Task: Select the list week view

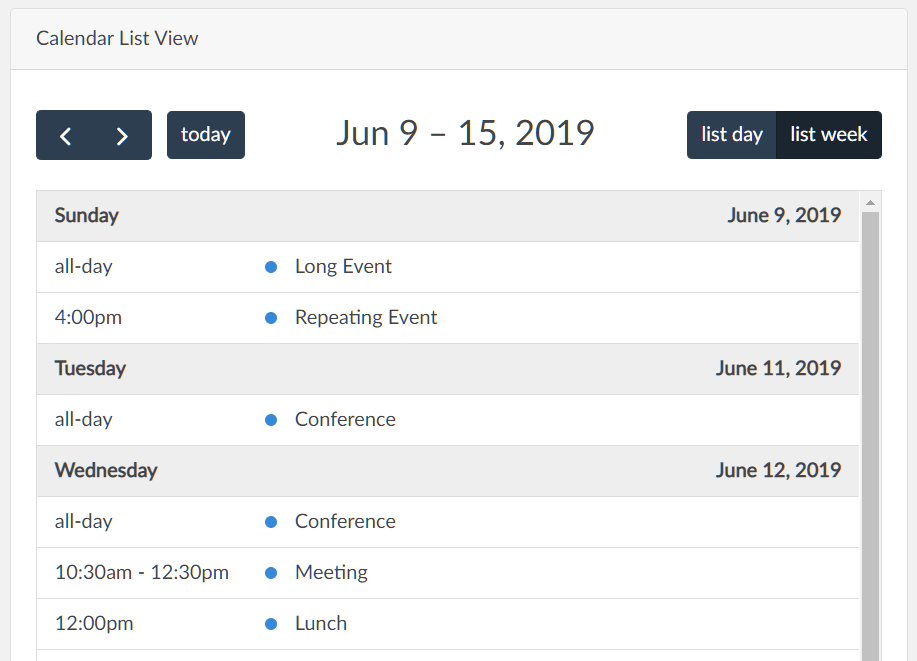Action: (x=828, y=135)
